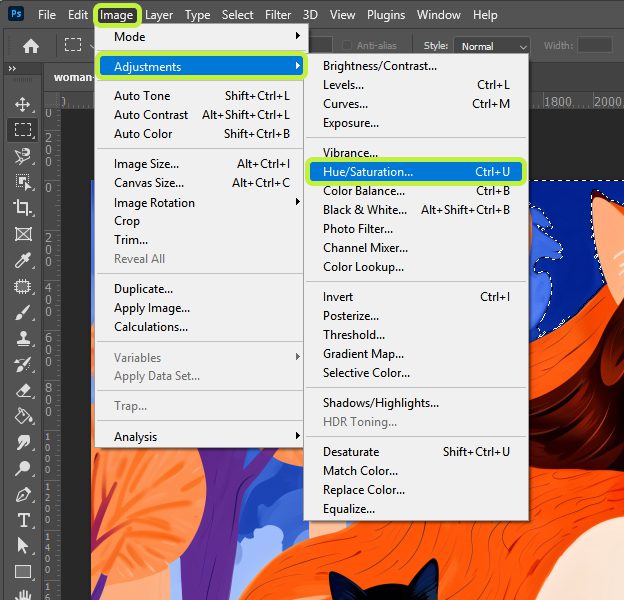
Task: Open the Filter menu
Action: [x=278, y=15]
